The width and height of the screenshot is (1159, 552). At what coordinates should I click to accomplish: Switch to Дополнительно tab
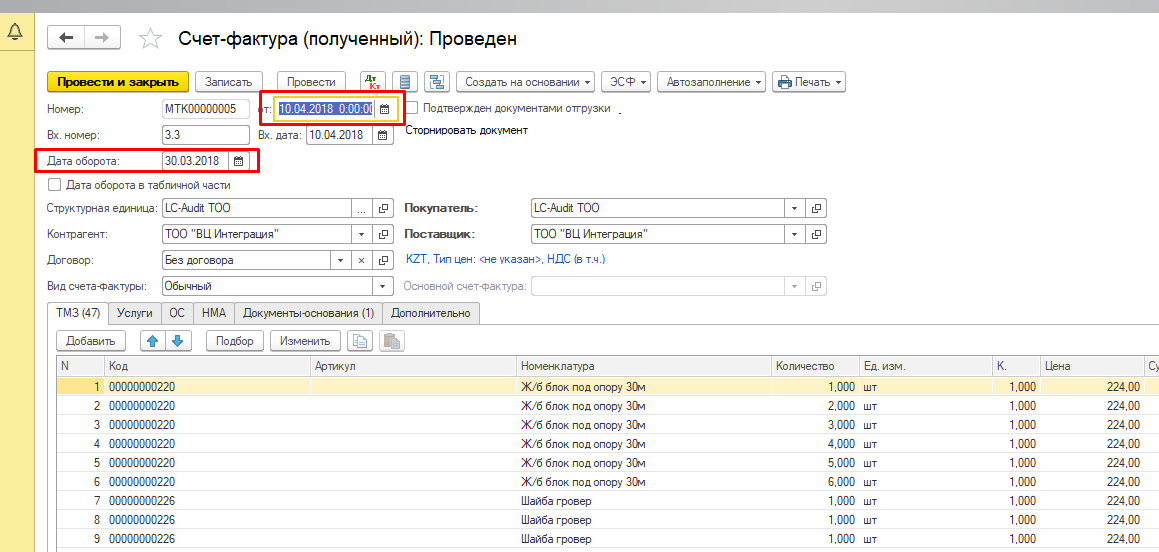[x=431, y=313]
